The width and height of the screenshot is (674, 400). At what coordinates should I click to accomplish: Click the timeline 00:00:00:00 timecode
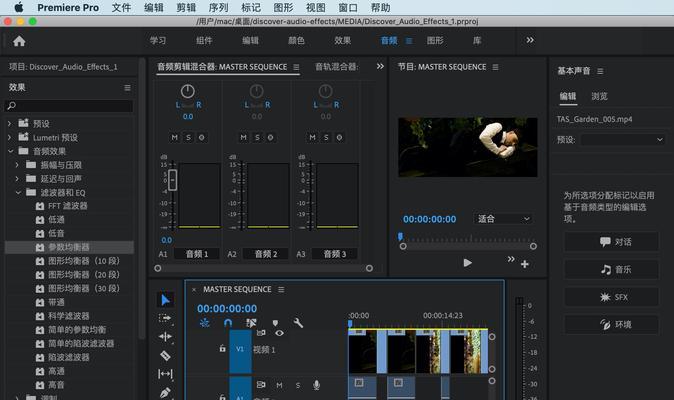pyautogui.click(x=227, y=308)
